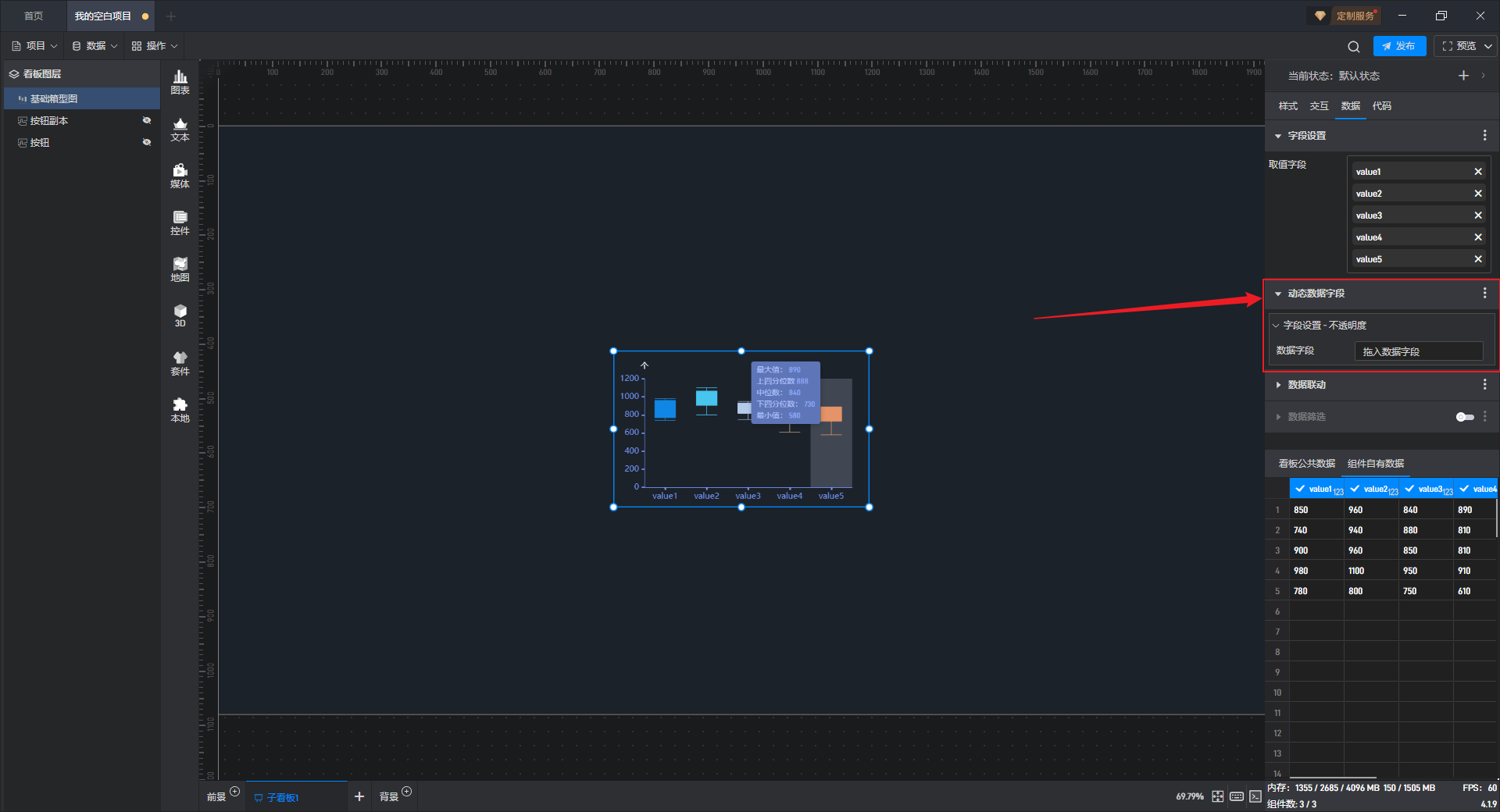
Task: Toggle the value2 column checkbox
Action: click(x=1355, y=489)
